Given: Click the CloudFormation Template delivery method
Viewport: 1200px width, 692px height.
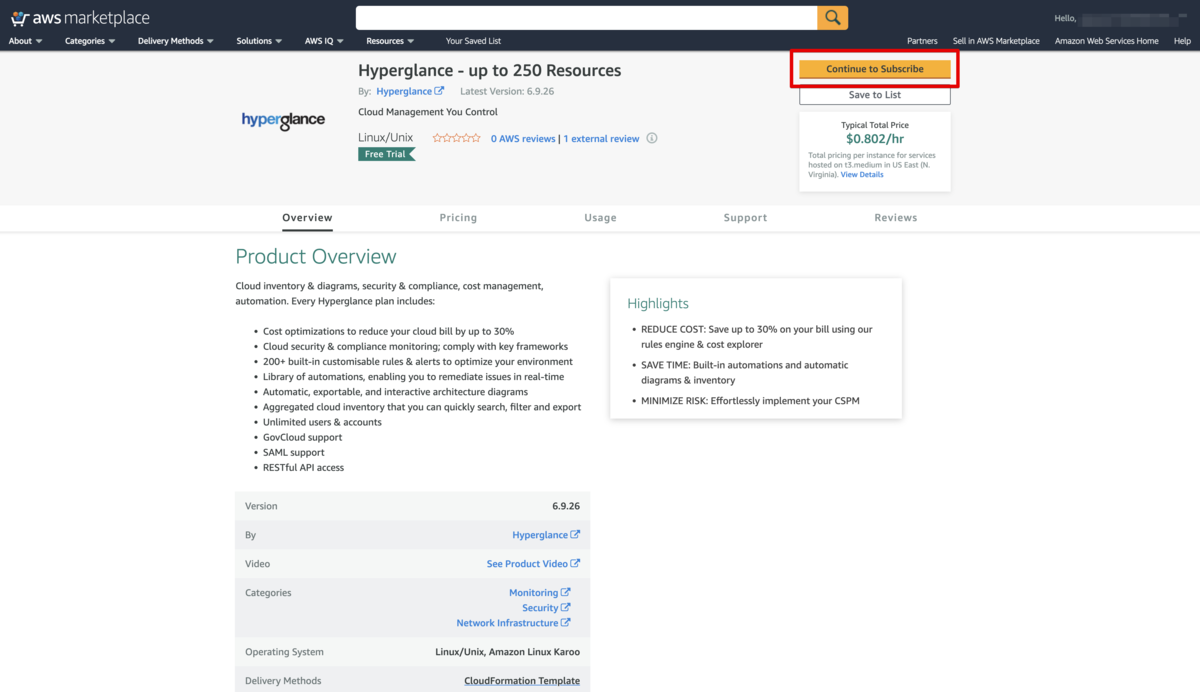Looking at the screenshot, I should 522,681.
